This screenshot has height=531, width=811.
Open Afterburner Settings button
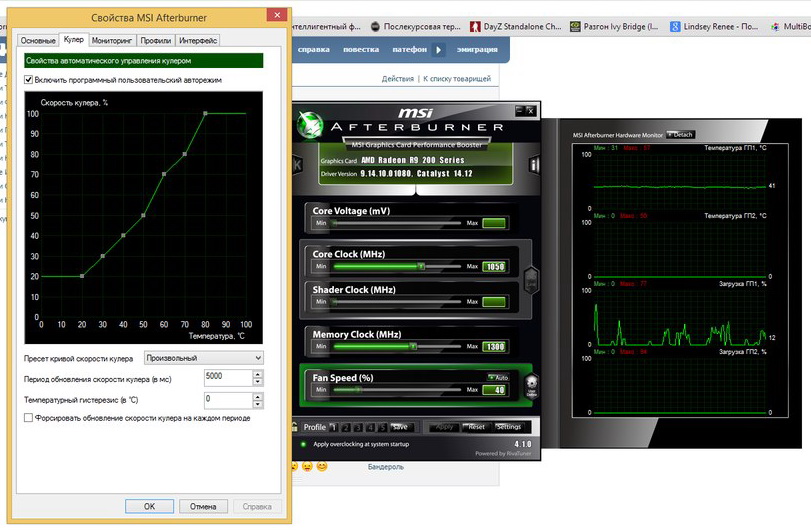(508, 427)
